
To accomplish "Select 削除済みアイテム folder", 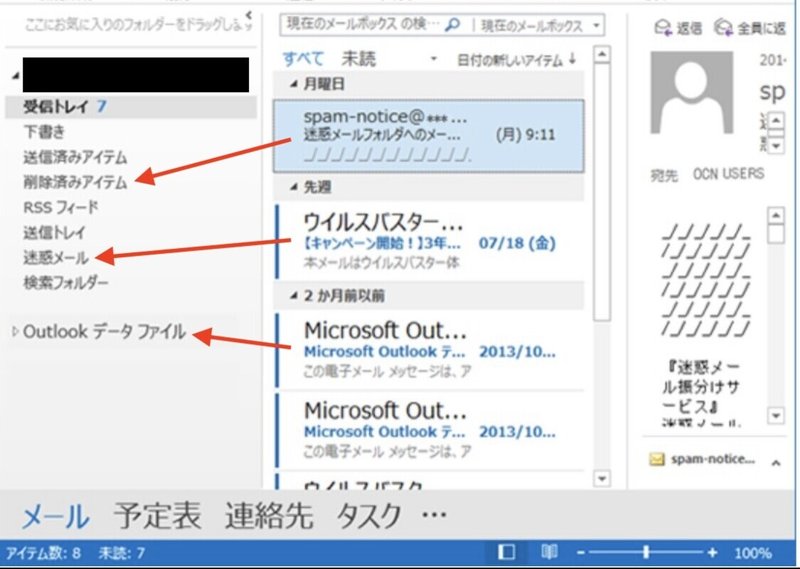I will tap(75, 182).
